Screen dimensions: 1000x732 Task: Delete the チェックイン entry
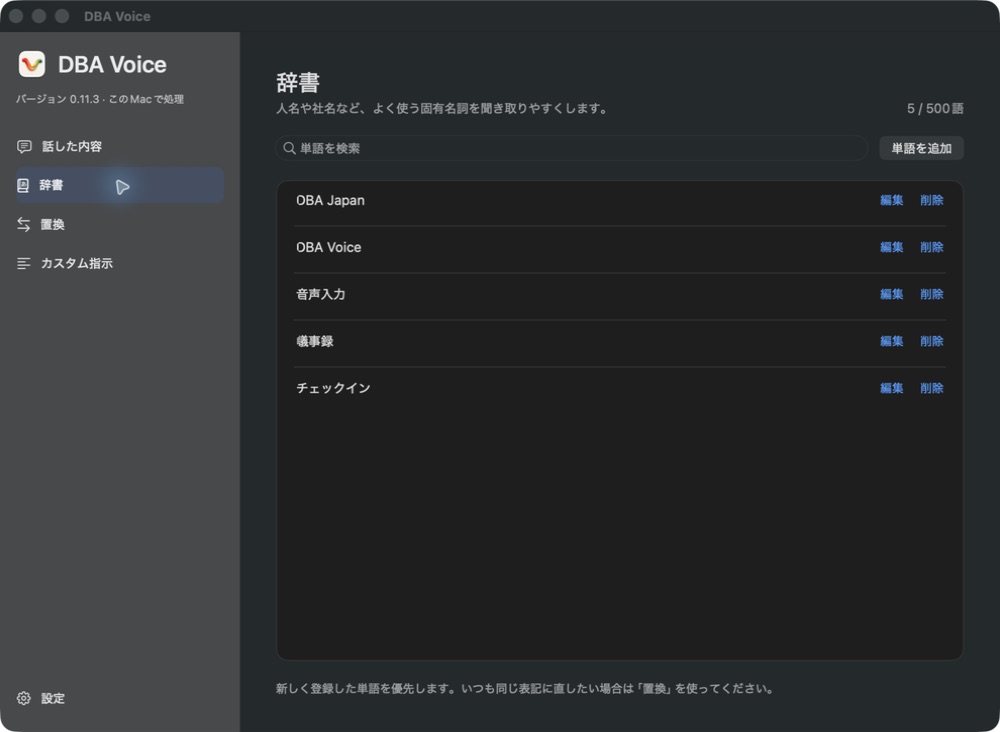pos(932,388)
